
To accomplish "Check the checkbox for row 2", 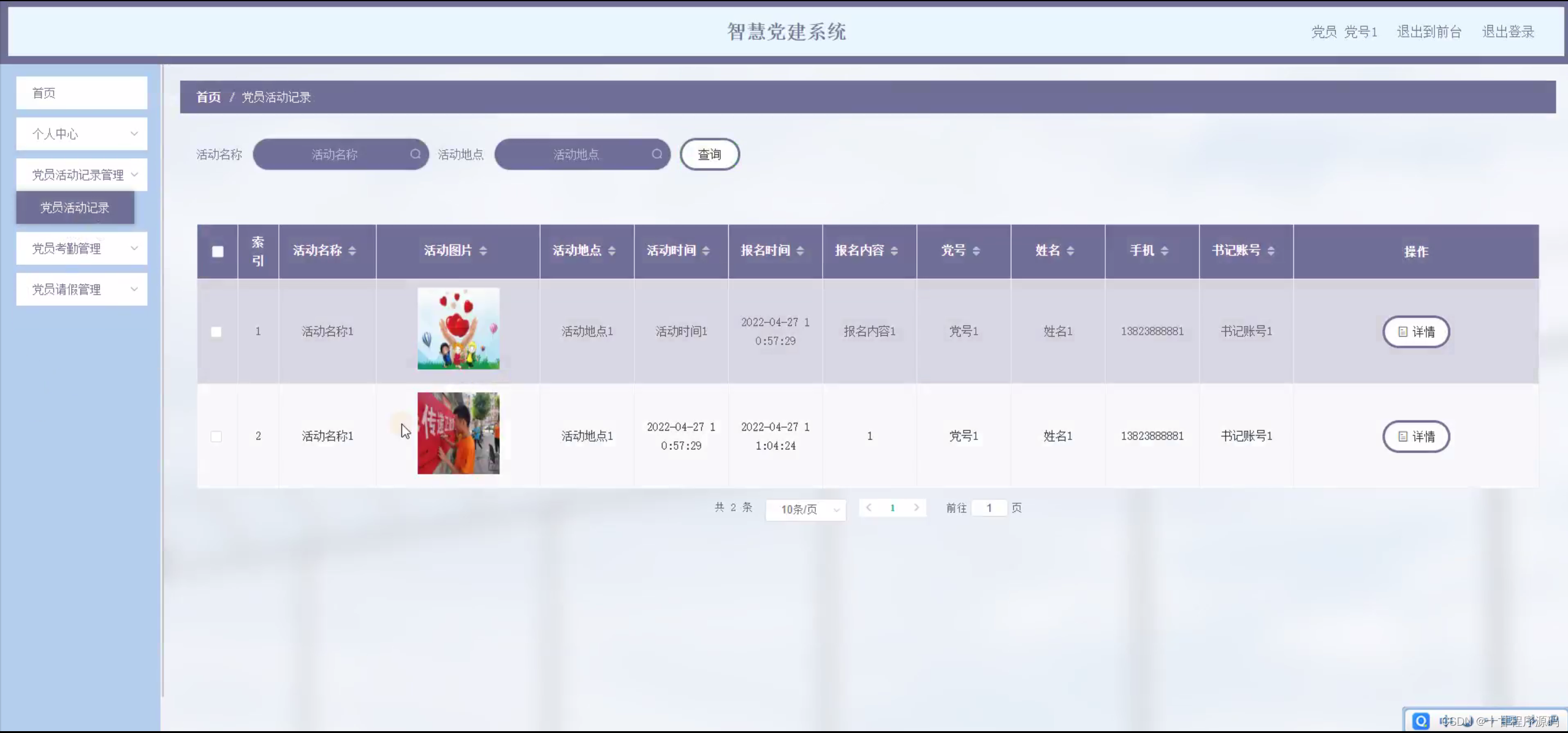I will (216, 436).
